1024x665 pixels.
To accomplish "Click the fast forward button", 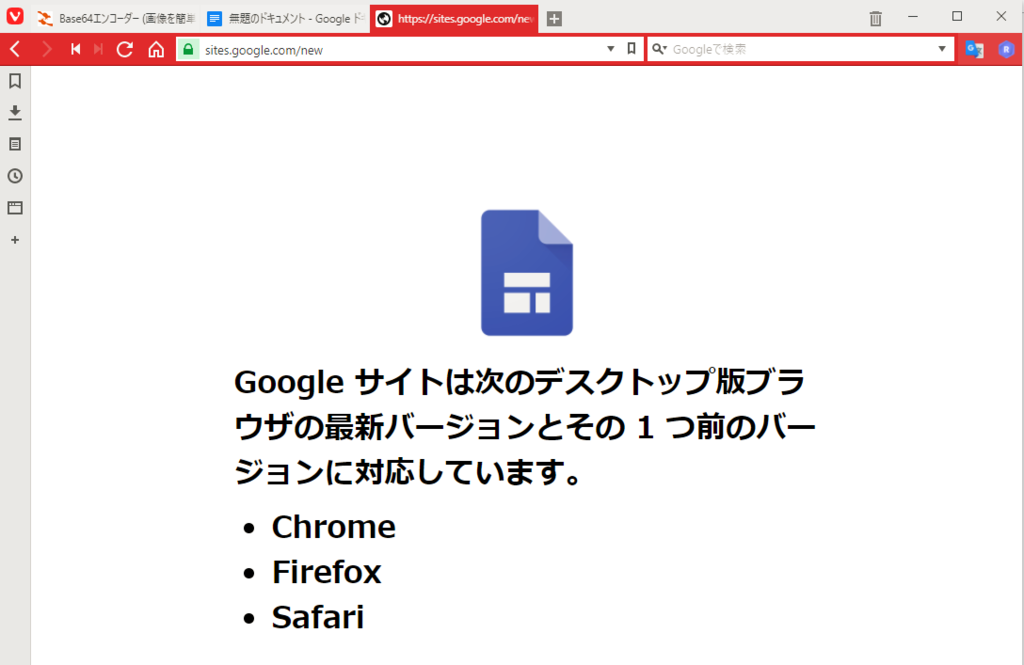I will click(99, 49).
